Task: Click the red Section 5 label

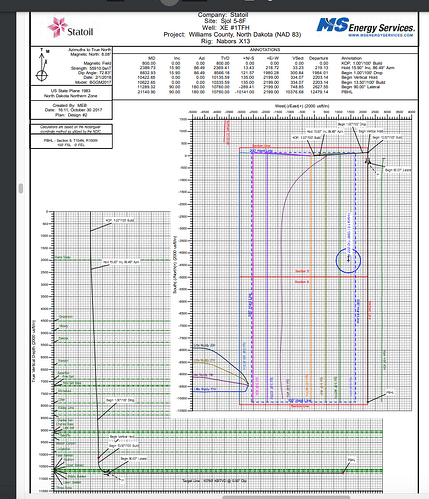Action: point(302,271)
